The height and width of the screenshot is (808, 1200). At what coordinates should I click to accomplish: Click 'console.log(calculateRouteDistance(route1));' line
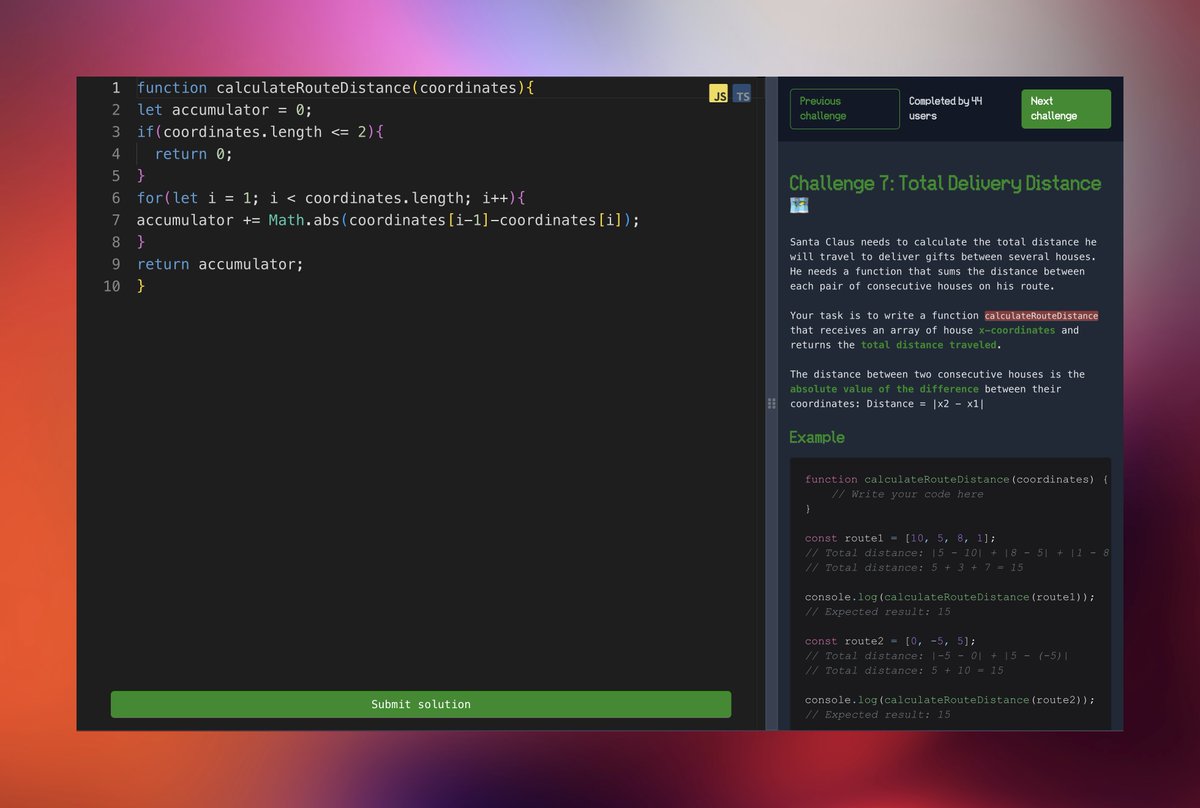tap(950, 597)
